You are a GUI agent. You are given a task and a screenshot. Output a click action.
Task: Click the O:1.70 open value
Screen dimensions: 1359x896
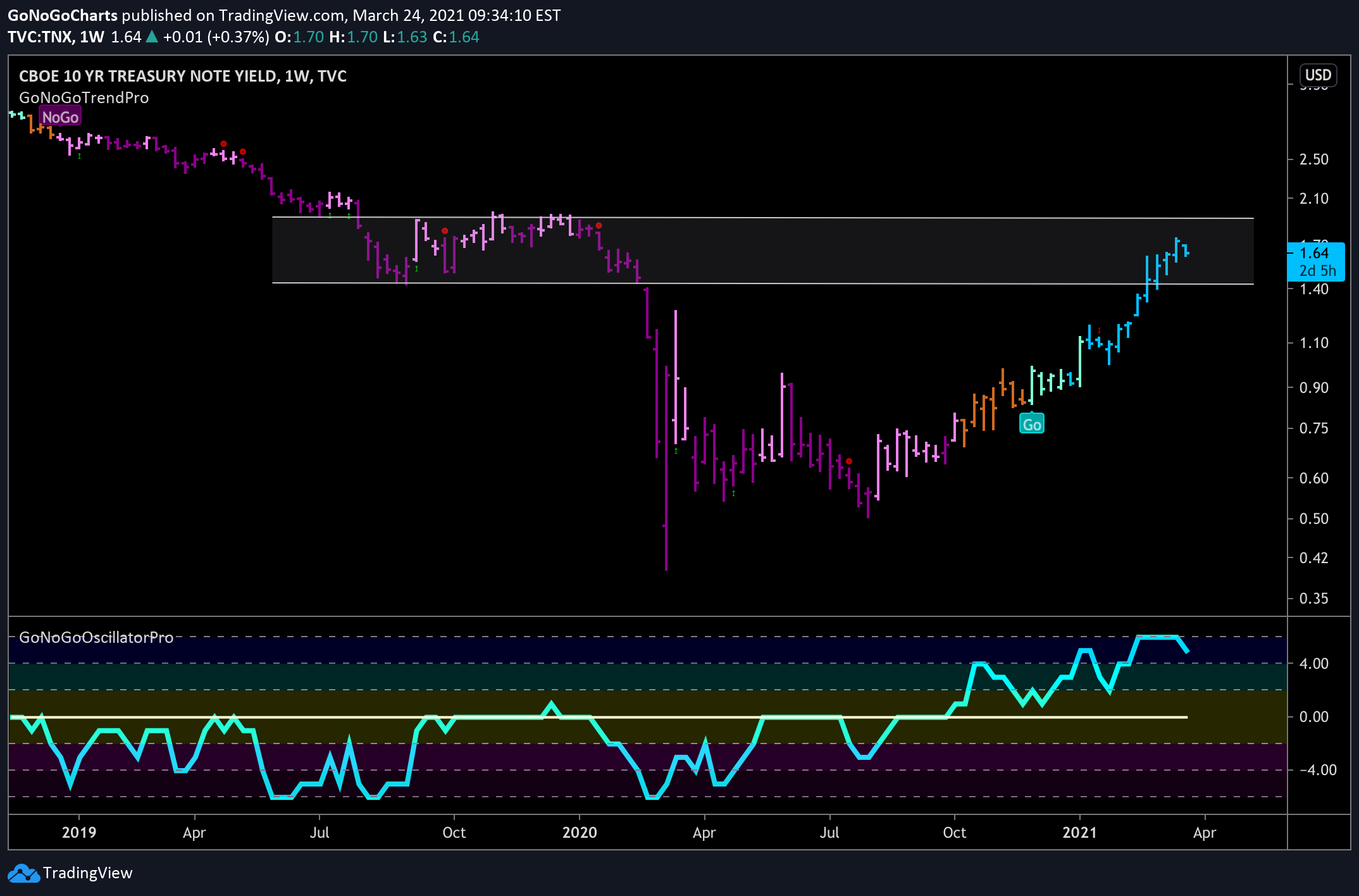(299, 37)
